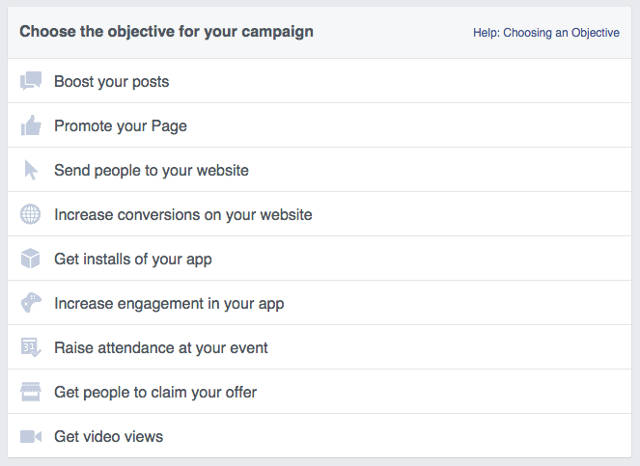The width and height of the screenshot is (640, 466).
Task: Choose Get installs of your app
Action: [133, 259]
